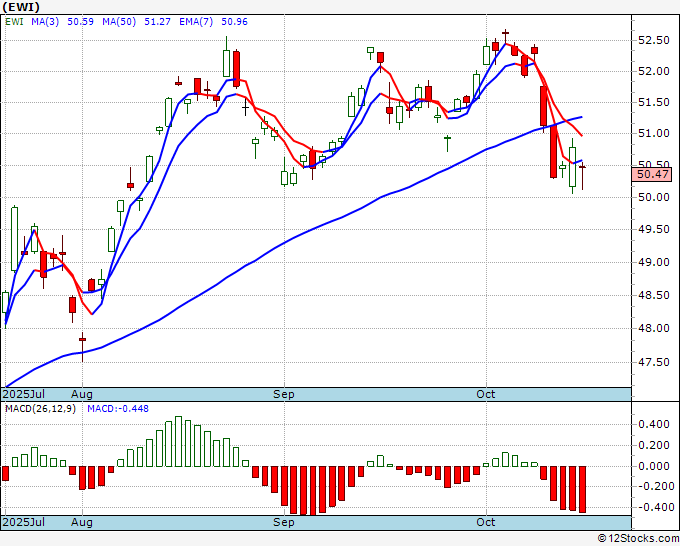Click the MACD(26,12,9) indicator label
This screenshot has height=546, width=680.
coord(40,409)
